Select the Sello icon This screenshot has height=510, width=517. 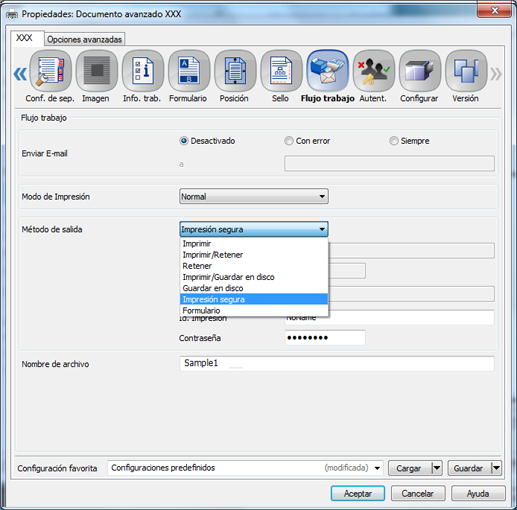tap(281, 71)
